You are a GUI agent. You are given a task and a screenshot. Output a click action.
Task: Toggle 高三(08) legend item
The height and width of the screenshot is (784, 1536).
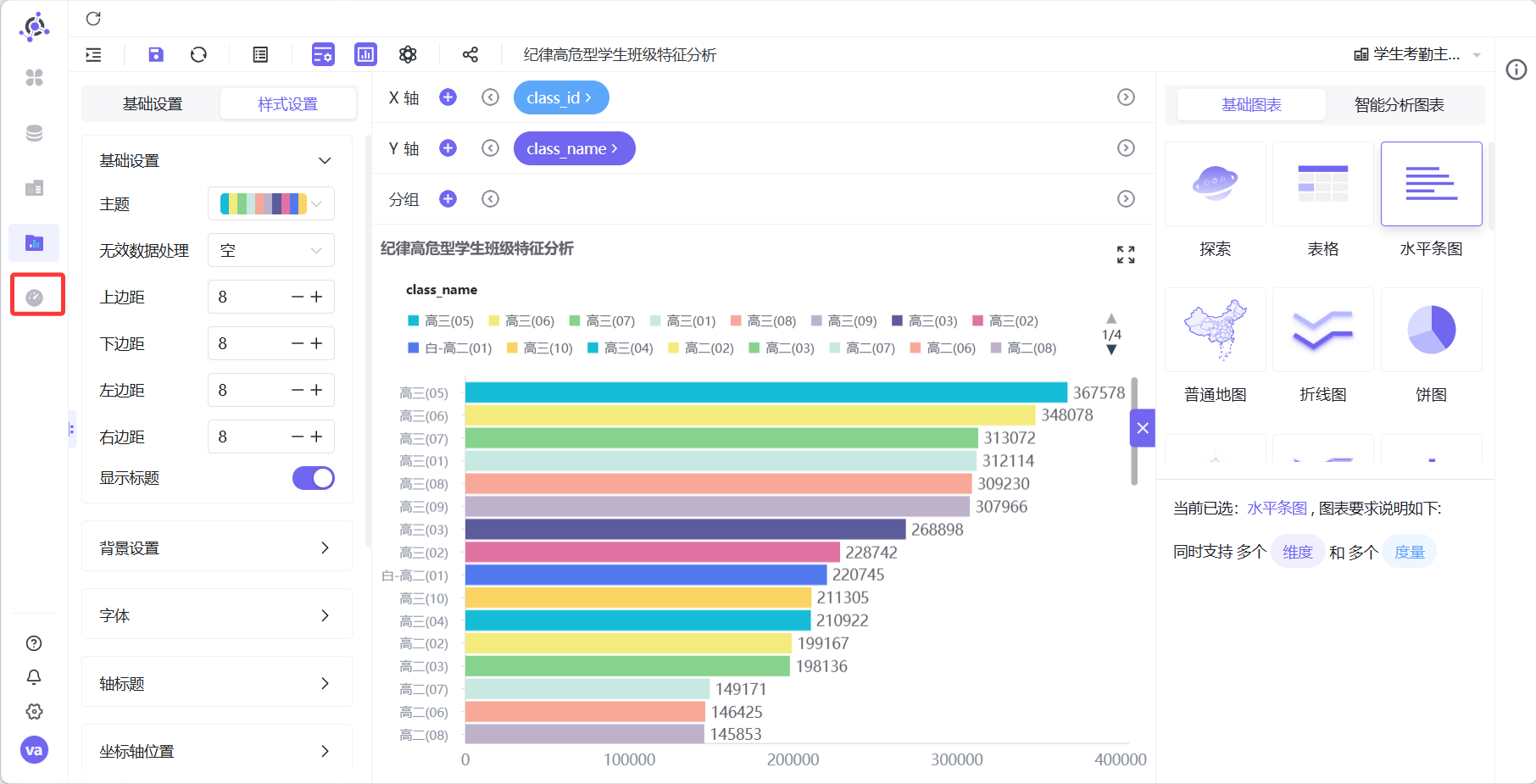tap(763, 321)
